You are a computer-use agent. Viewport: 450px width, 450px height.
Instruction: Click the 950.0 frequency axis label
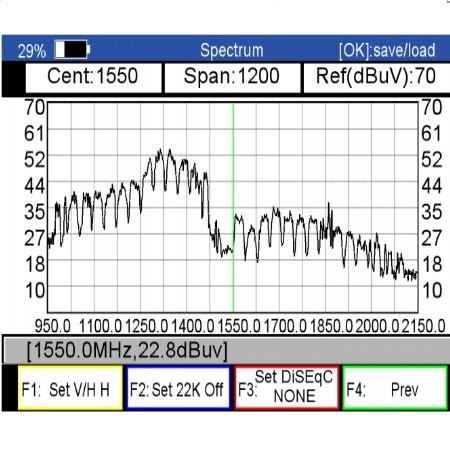tap(53, 326)
